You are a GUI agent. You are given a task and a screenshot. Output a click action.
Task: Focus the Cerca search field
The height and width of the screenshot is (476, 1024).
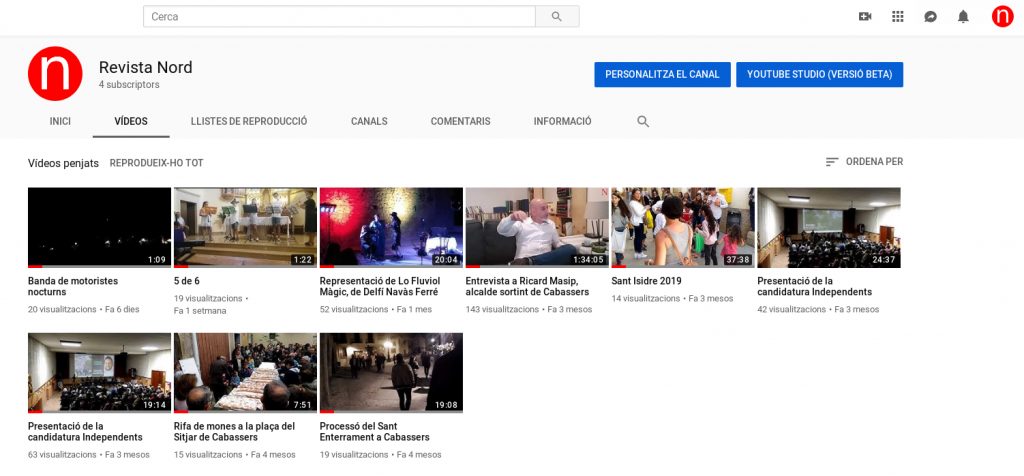[x=340, y=17]
